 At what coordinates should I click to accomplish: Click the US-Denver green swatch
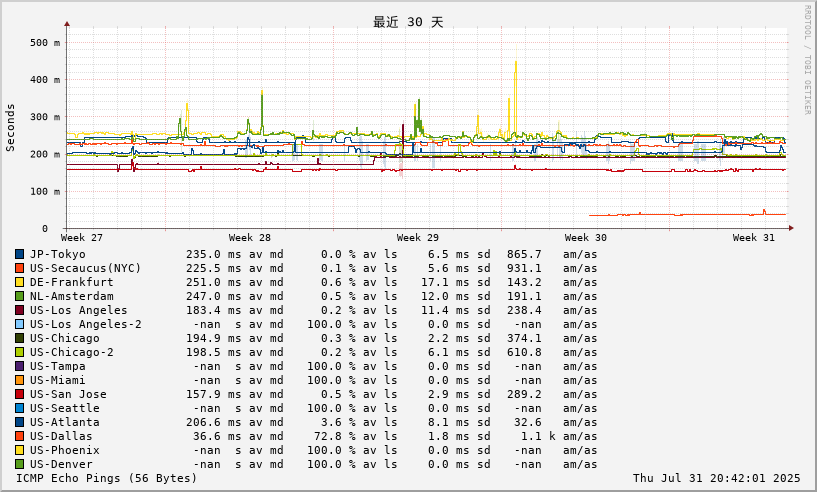click(19, 464)
